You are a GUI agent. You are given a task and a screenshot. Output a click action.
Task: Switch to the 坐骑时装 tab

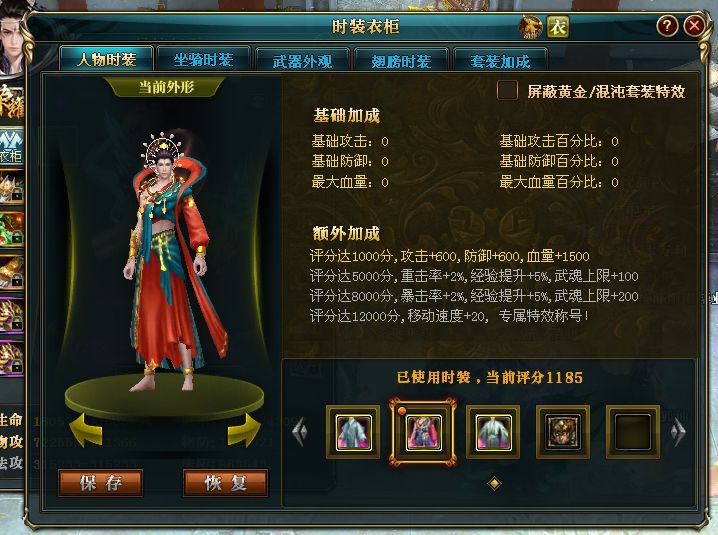(203, 59)
